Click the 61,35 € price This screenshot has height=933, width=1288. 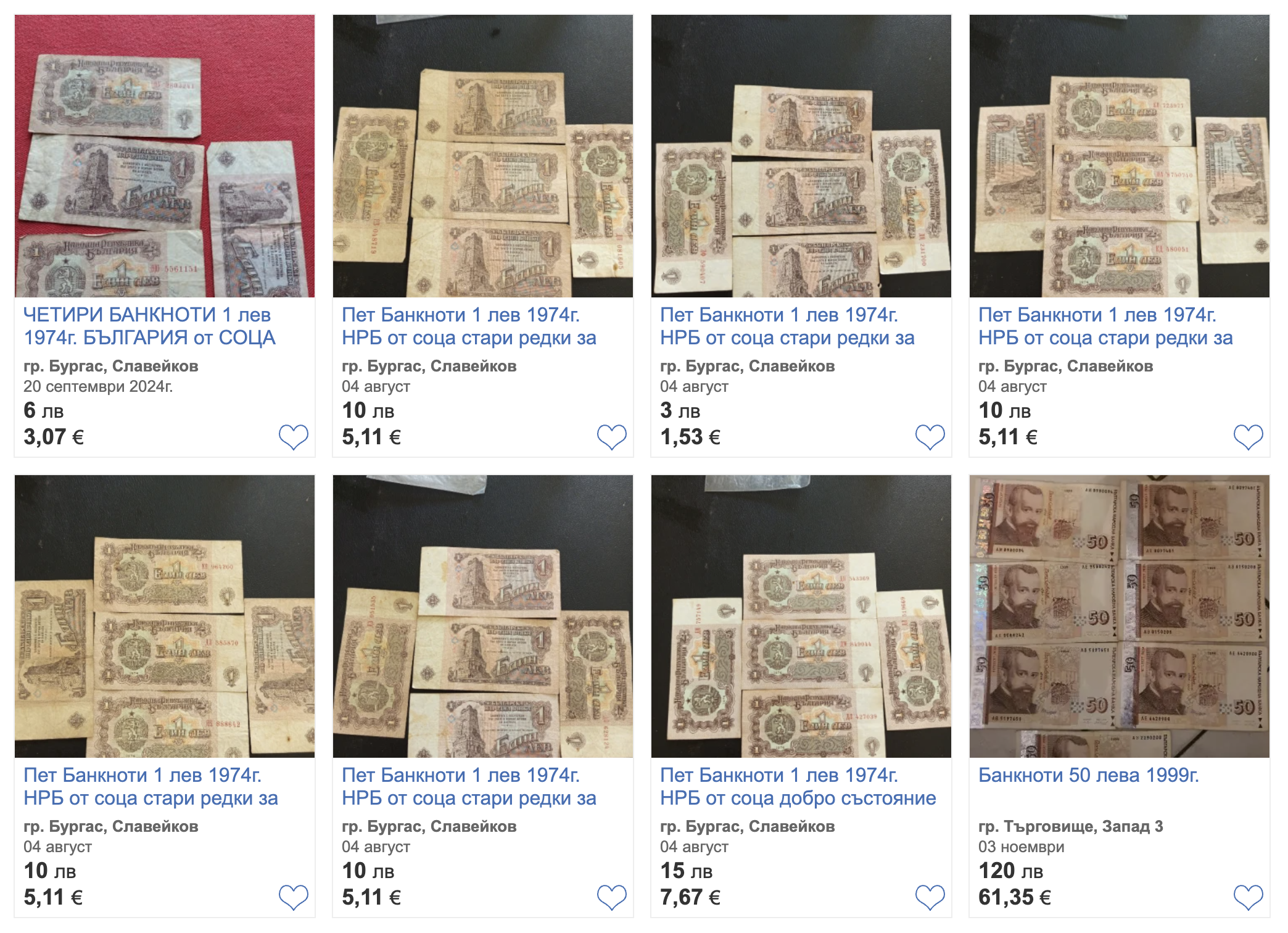(1014, 897)
